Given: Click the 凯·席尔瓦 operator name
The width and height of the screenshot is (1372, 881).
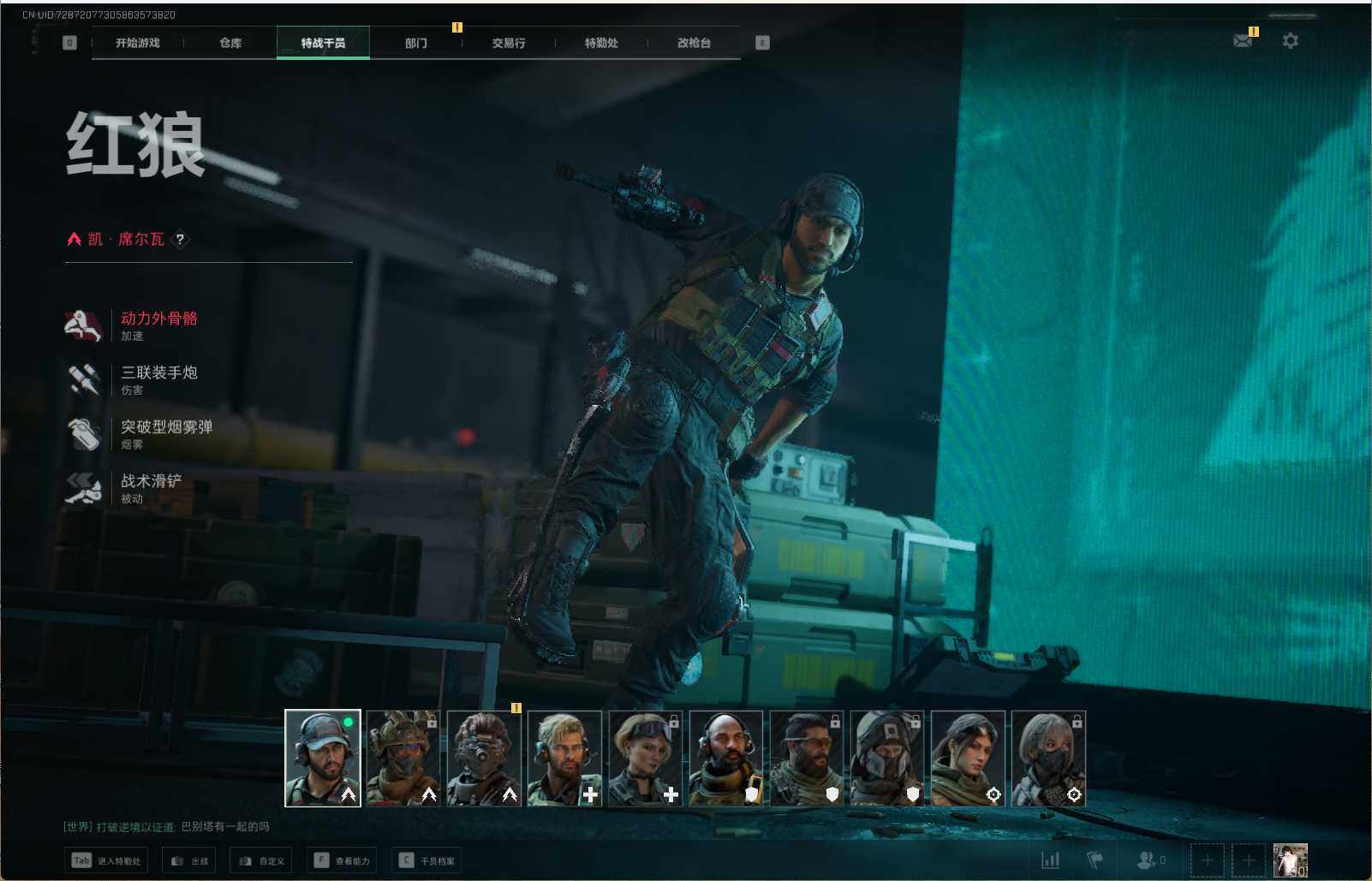Looking at the screenshot, I should pyautogui.click(x=126, y=239).
